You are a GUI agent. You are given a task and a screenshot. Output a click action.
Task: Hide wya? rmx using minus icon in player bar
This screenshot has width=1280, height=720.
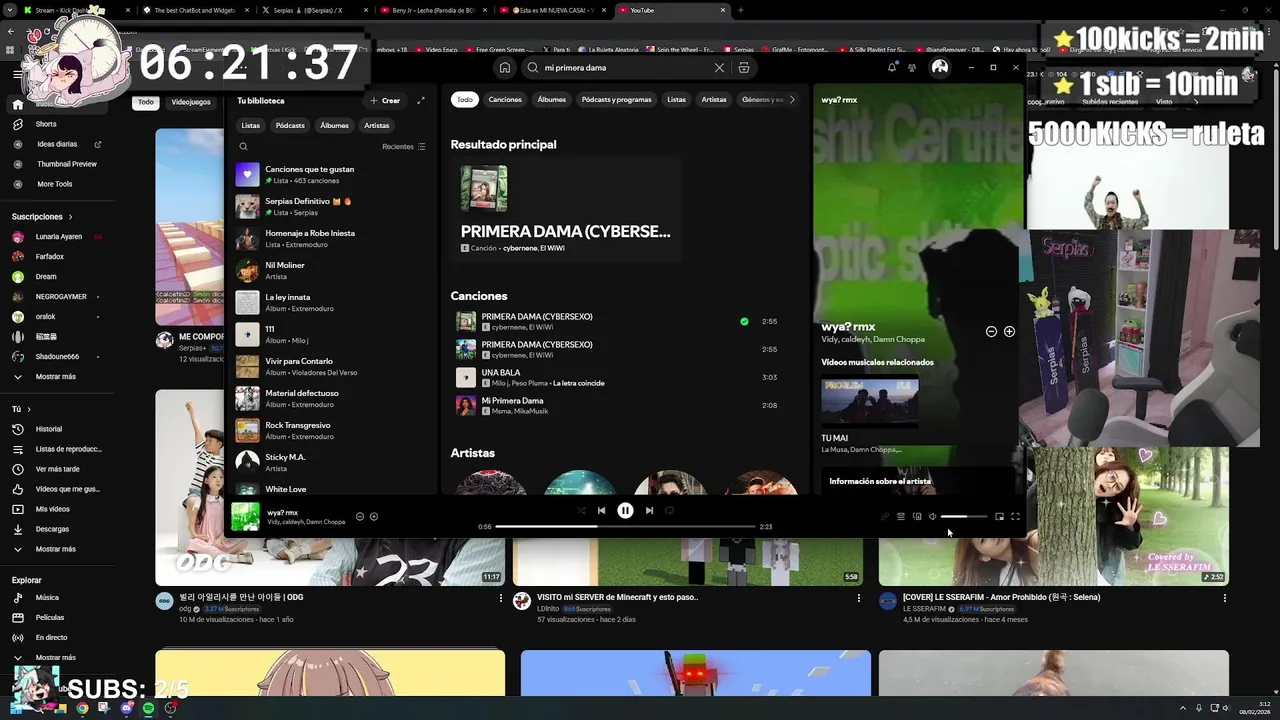coord(360,517)
